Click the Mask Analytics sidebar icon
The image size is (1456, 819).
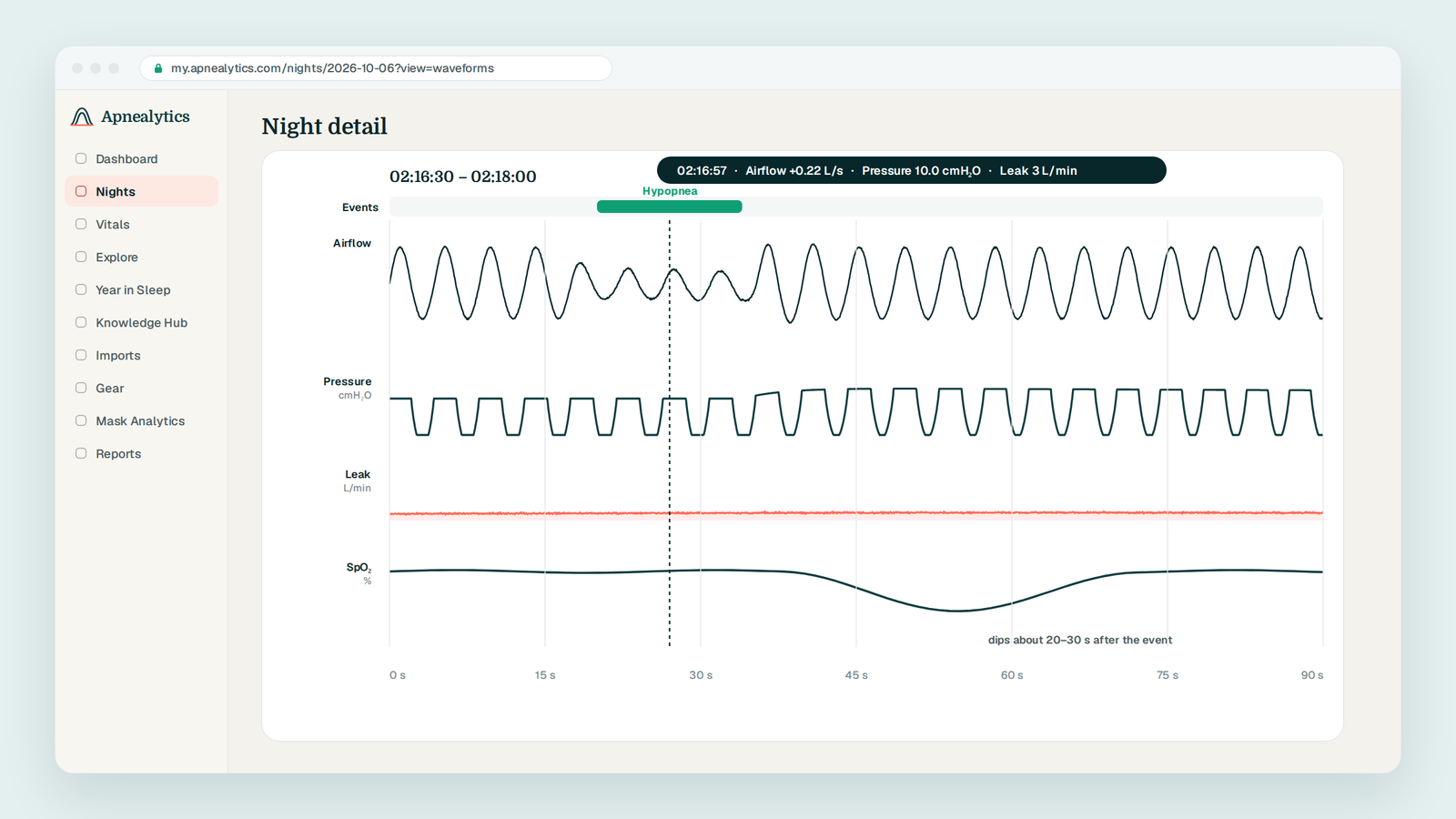point(81,420)
